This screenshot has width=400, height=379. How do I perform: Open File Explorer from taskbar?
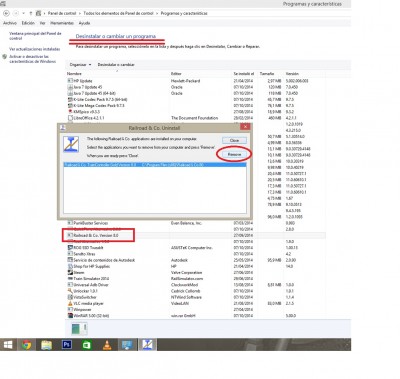pos(46,345)
